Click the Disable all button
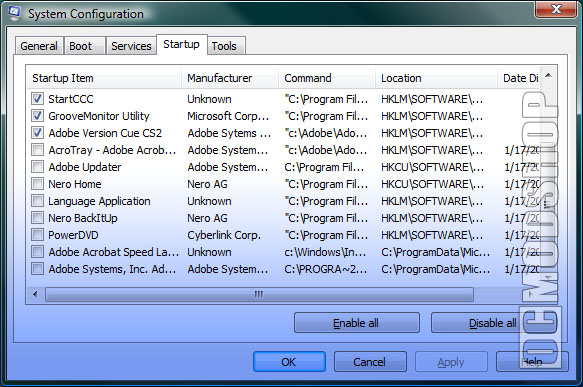 tap(493, 323)
